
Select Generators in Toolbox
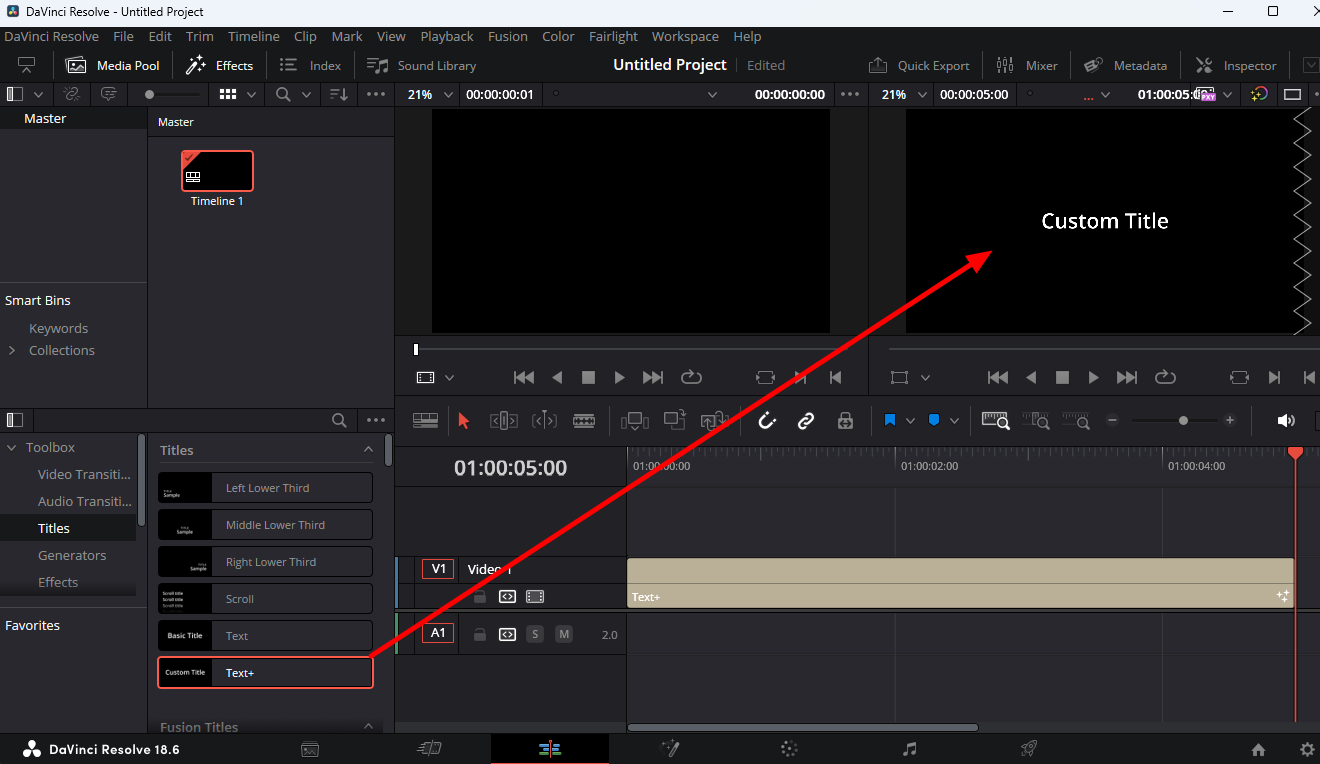pyautogui.click(x=72, y=555)
